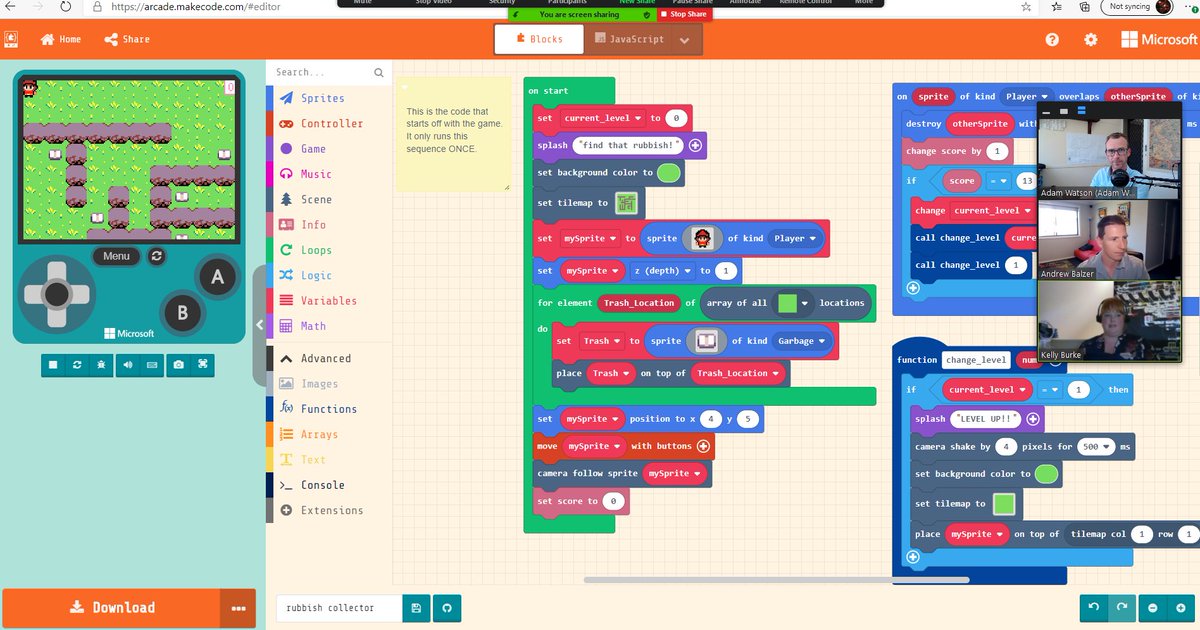The width and height of the screenshot is (1200, 630).
Task: Open the GitHub repository button
Action: tap(447, 607)
